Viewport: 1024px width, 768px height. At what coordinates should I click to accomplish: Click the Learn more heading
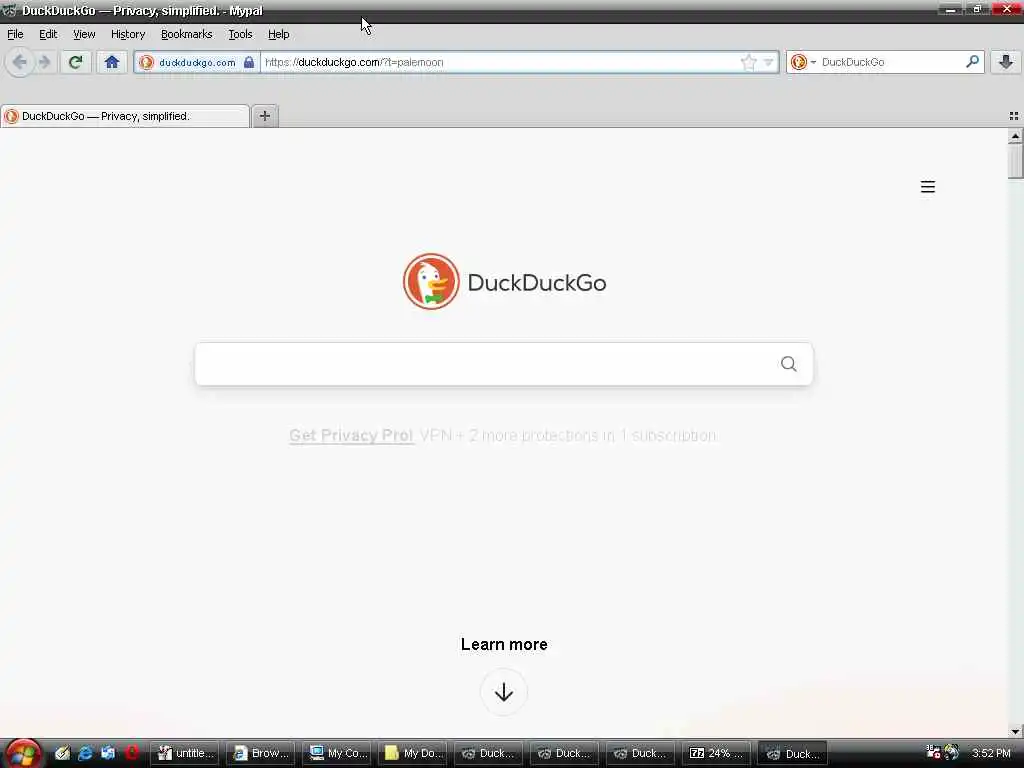[504, 644]
